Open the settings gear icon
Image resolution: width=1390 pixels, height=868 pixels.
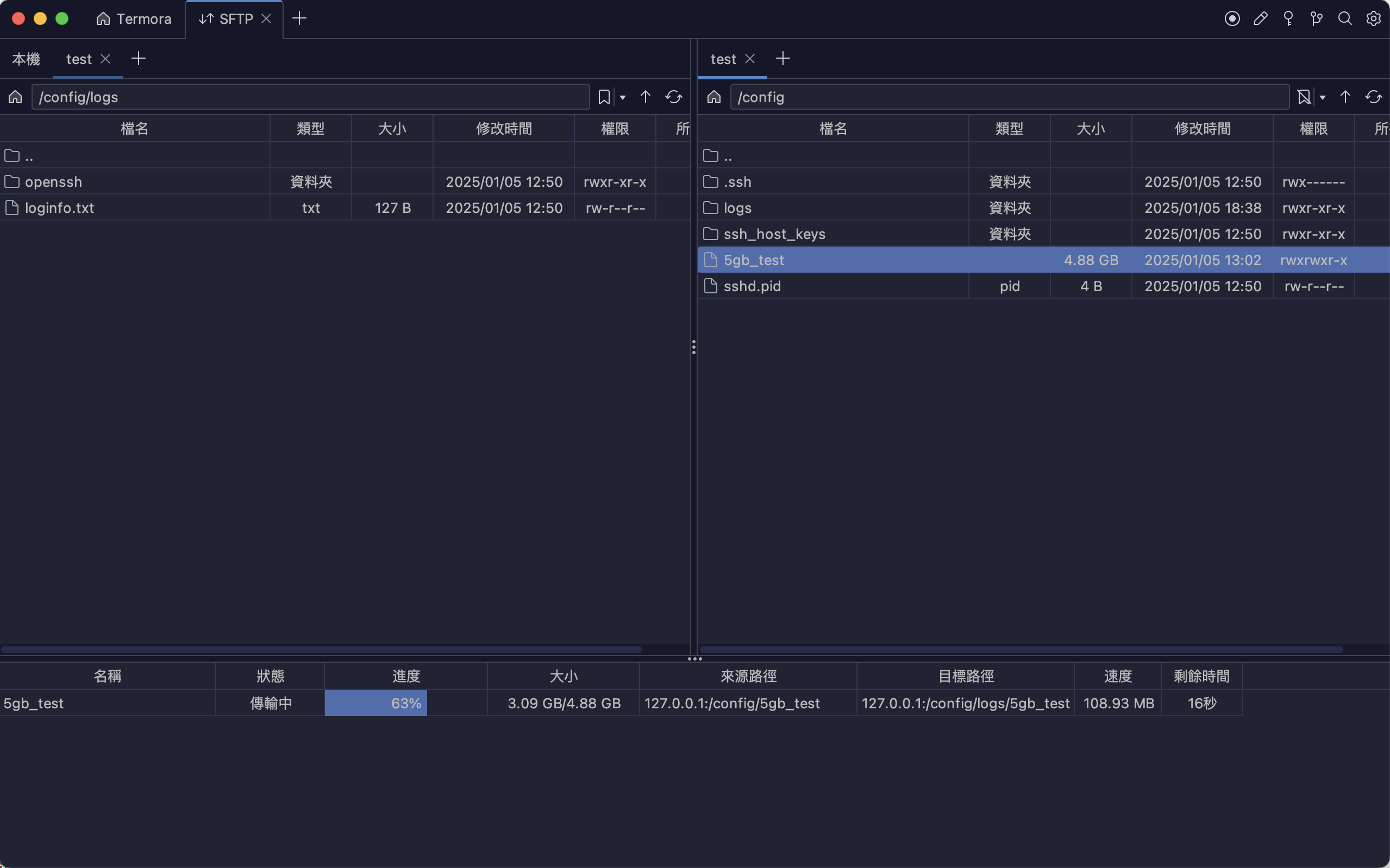(x=1373, y=19)
